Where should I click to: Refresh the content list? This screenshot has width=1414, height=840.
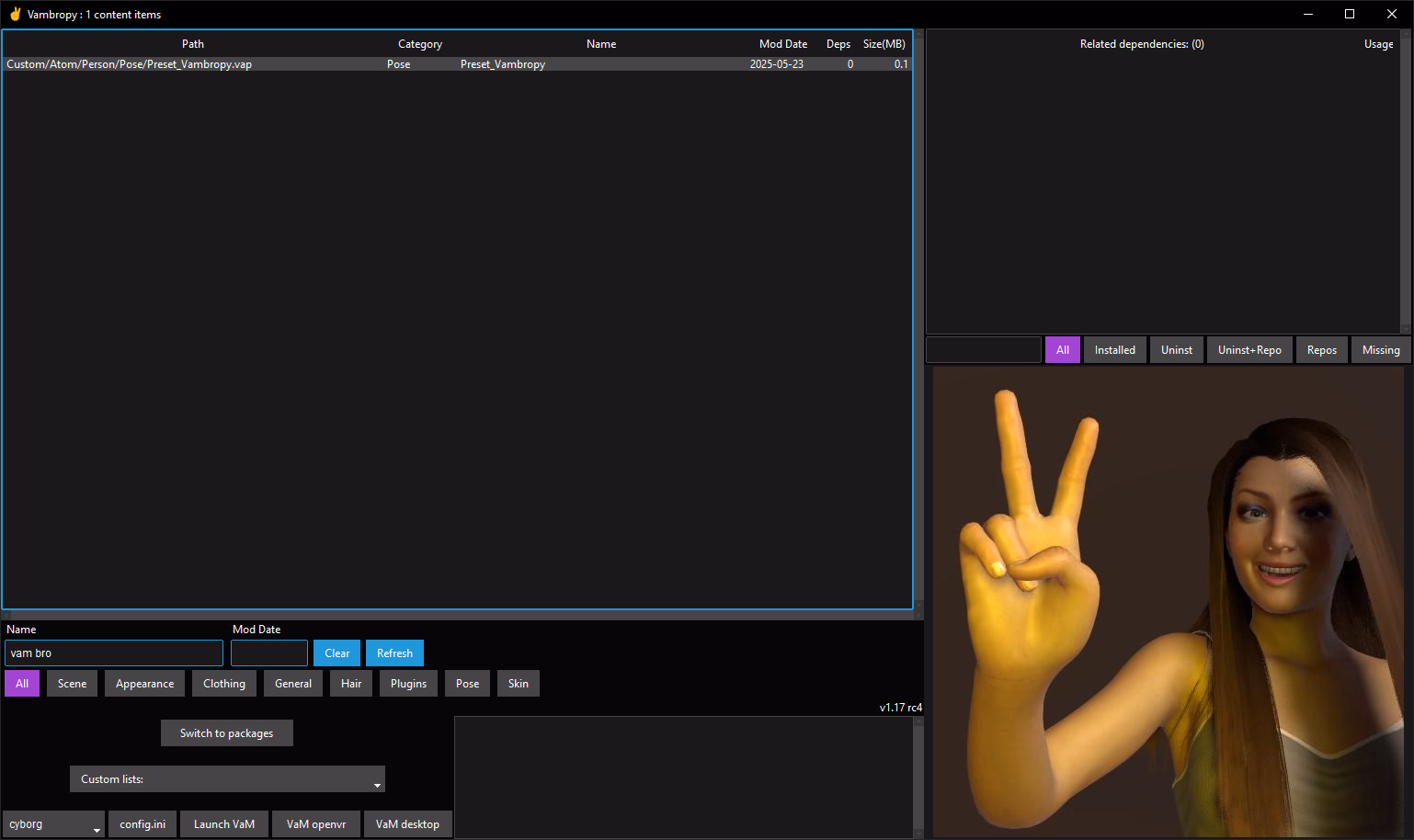point(395,653)
